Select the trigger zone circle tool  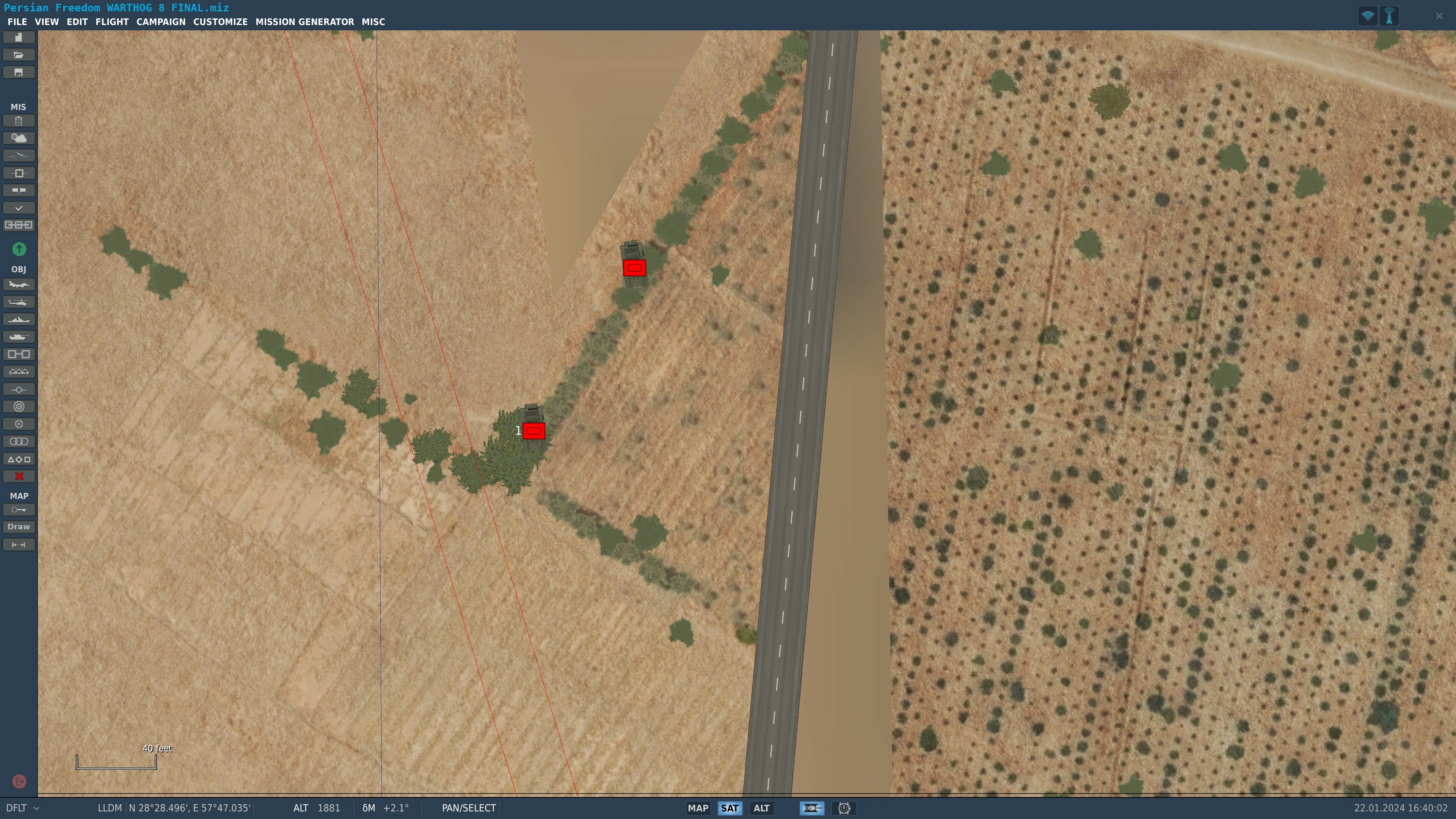[x=19, y=406]
